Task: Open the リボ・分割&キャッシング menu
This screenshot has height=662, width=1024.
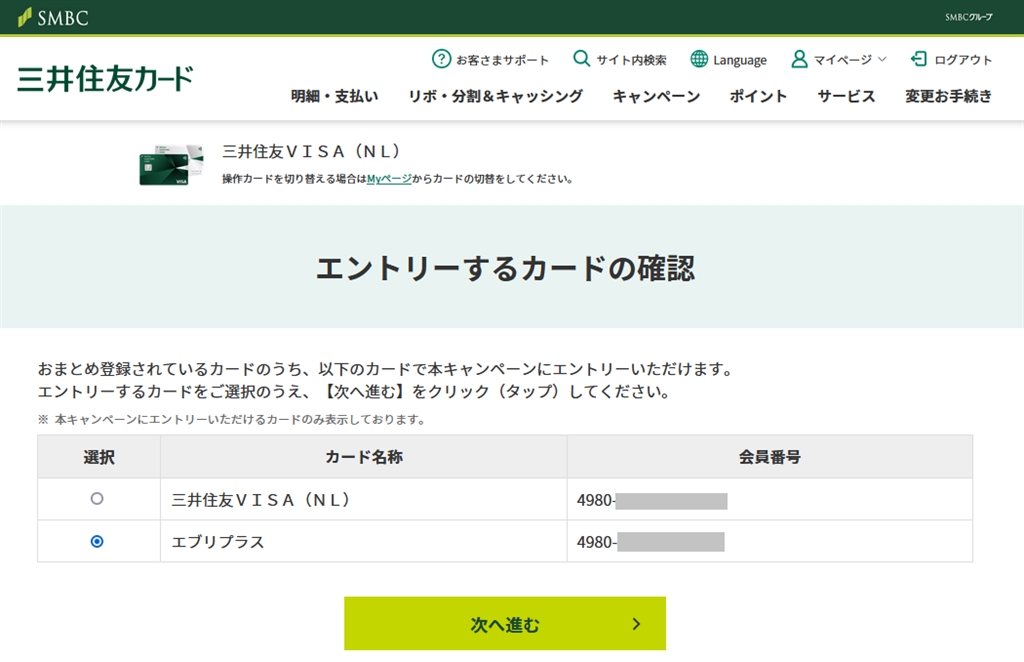Action: point(496,96)
